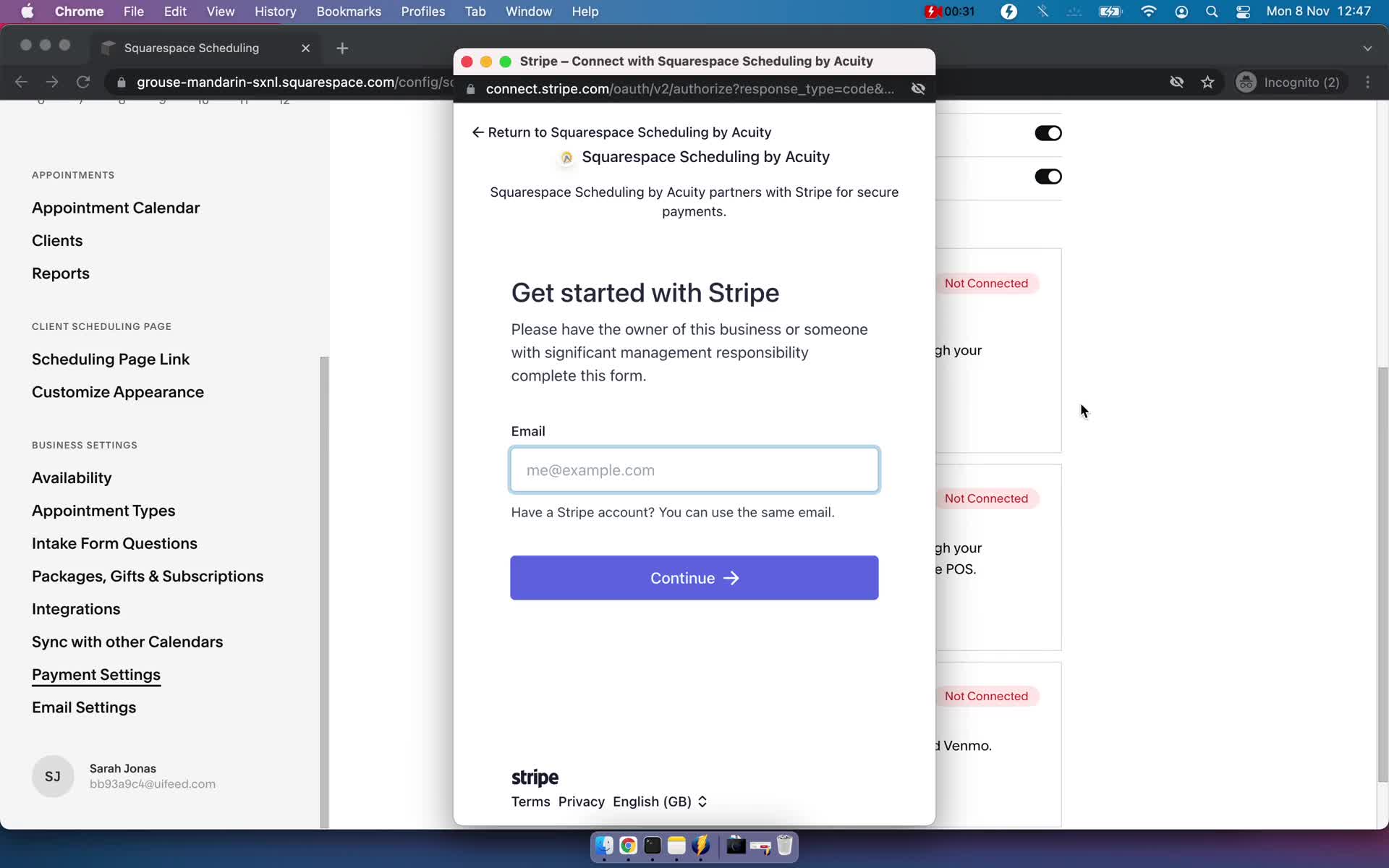Click the Wi-Fi icon in menu bar

click(1148, 12)
